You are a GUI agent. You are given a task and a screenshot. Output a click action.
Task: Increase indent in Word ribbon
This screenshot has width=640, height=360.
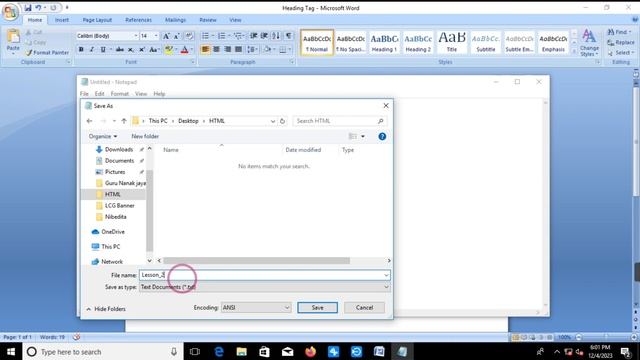(x=264, y=36)
